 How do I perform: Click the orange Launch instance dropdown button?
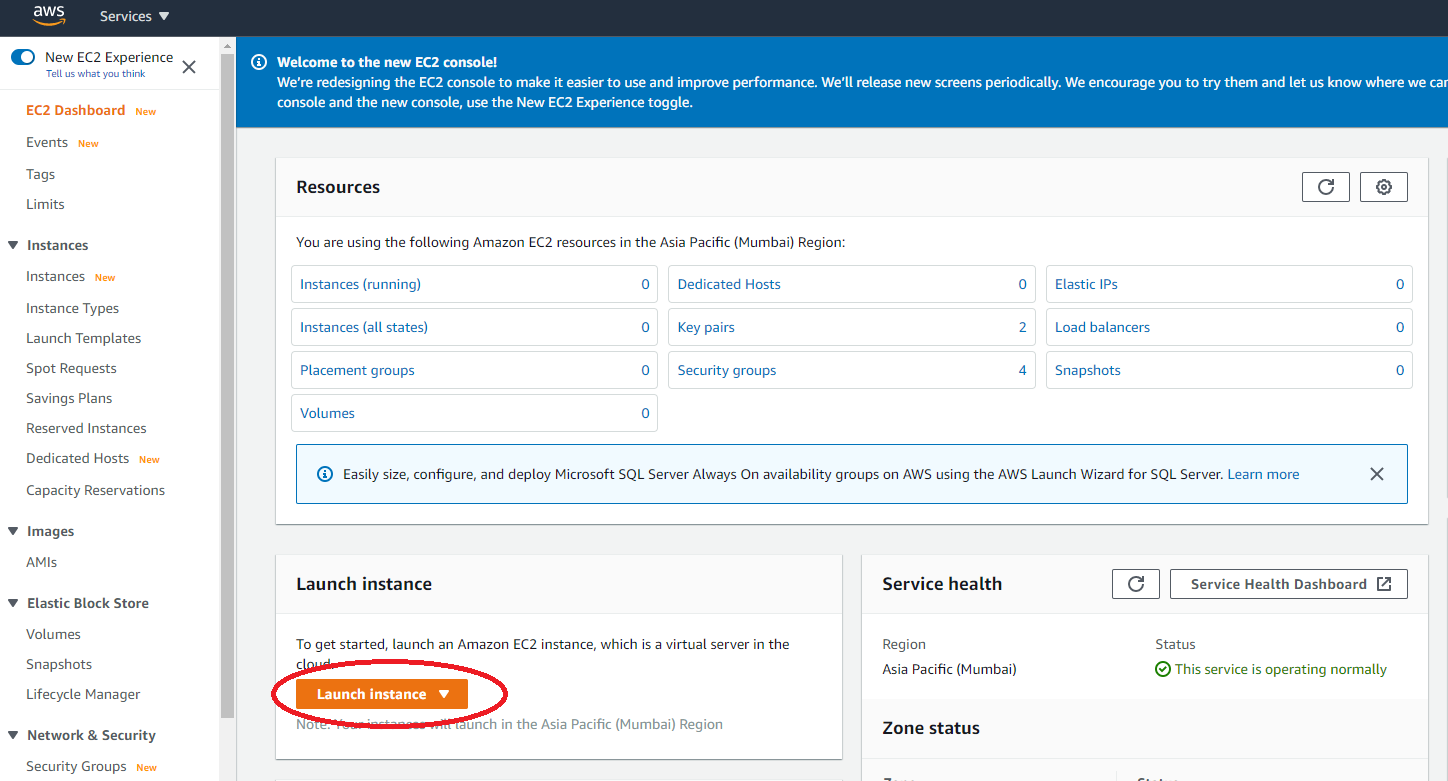click(x=382, y=694)
